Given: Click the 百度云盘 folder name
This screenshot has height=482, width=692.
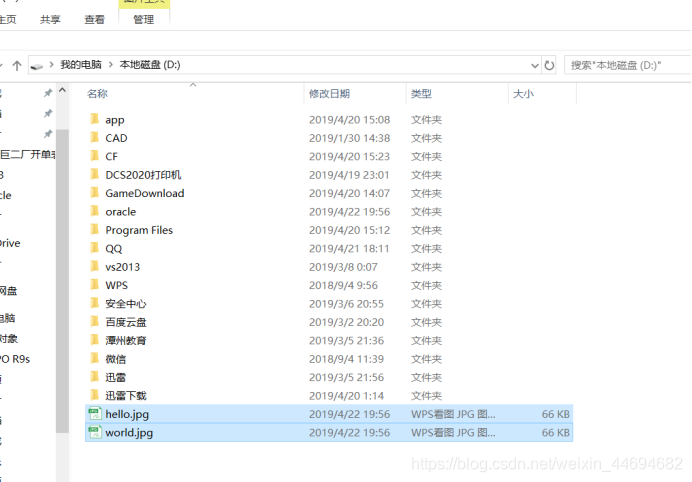Looking at the screenshot, I should [x=126, y=322].
